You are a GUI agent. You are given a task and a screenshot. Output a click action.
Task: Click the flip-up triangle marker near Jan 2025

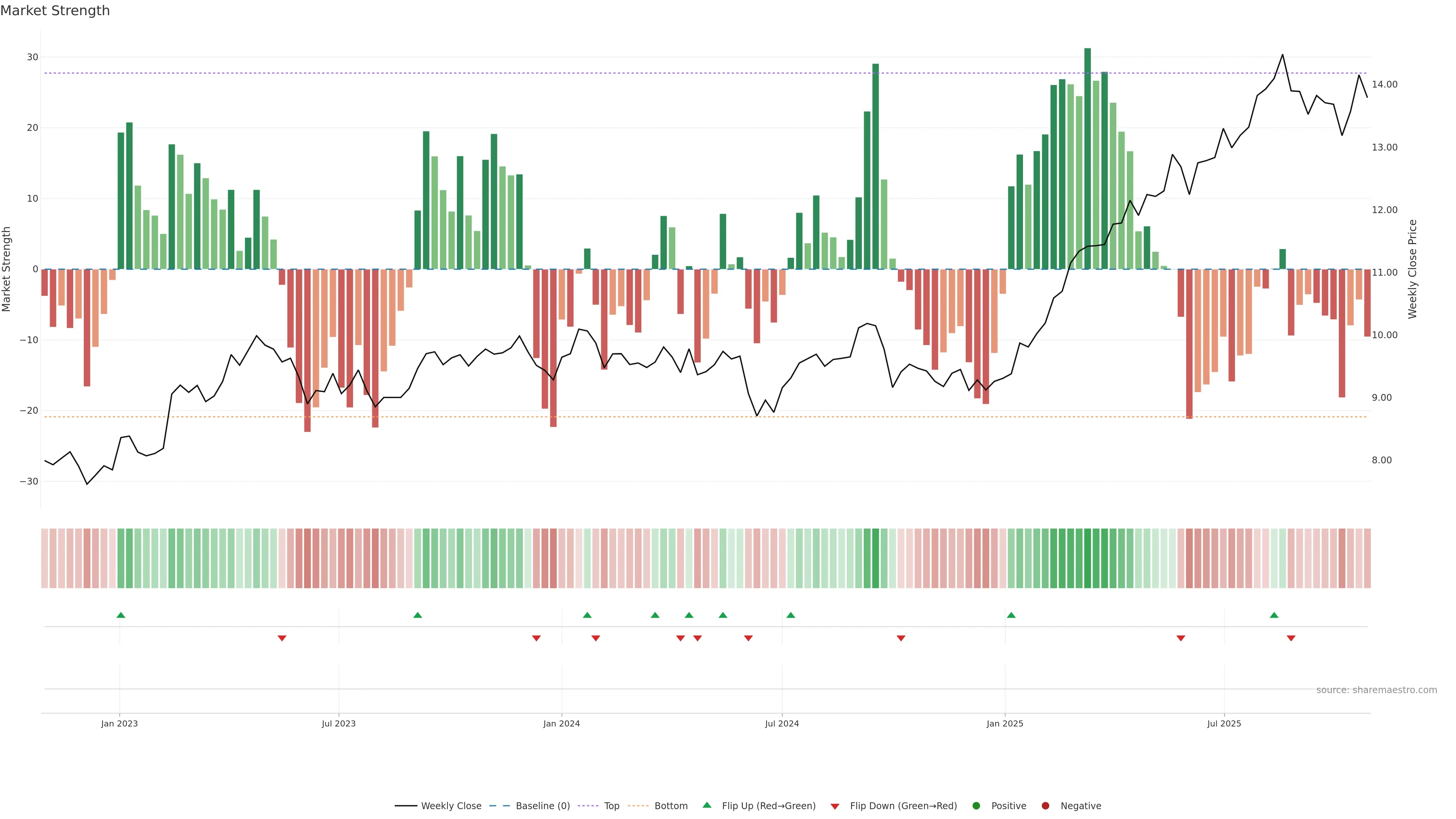tap(1011, 615)
